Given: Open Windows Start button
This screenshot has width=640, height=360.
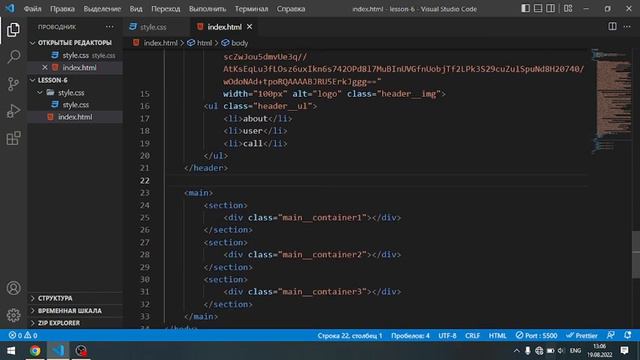Looking at the screenshot, I should [x=11, y=351].
